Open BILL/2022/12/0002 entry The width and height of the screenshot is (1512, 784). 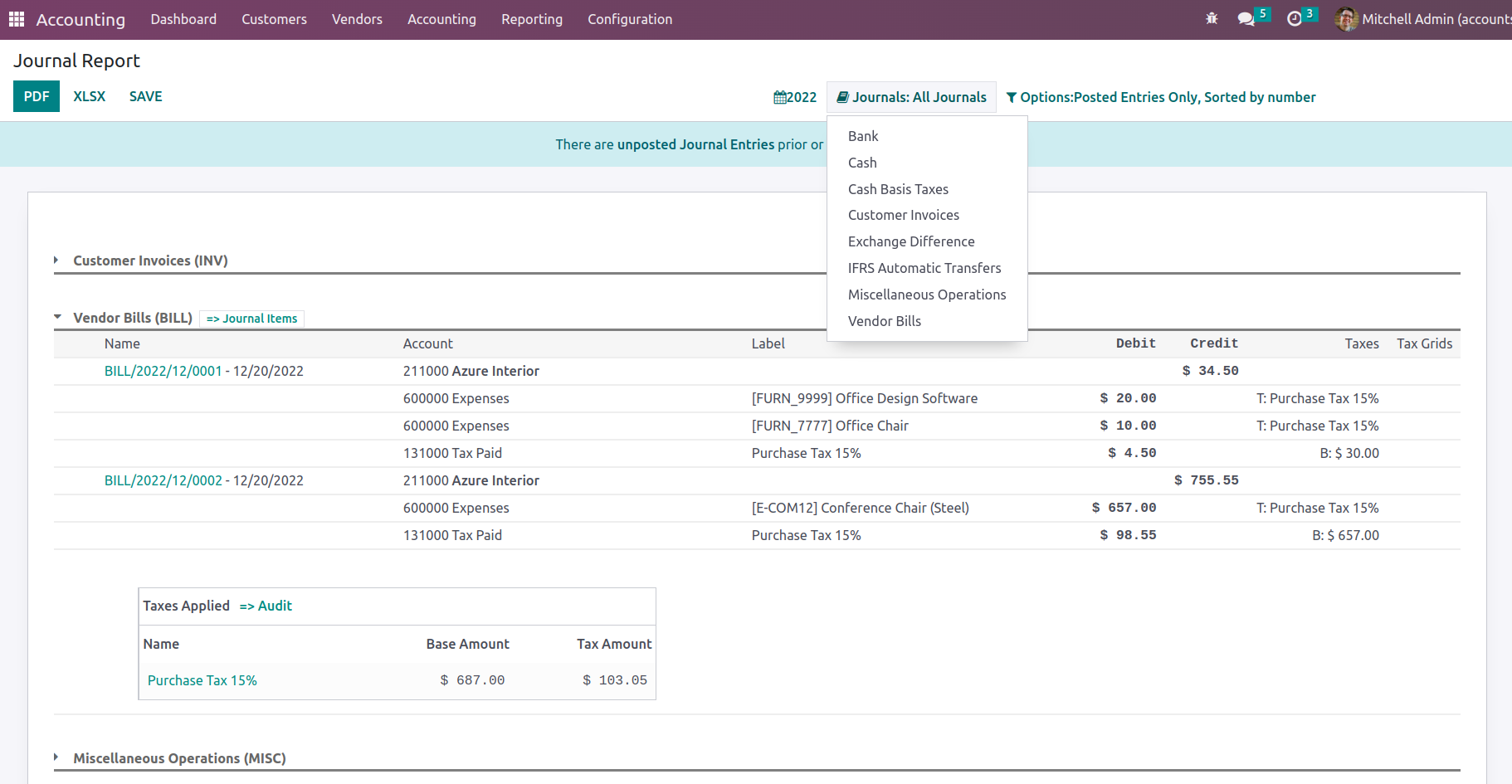[x=163, y=480]
